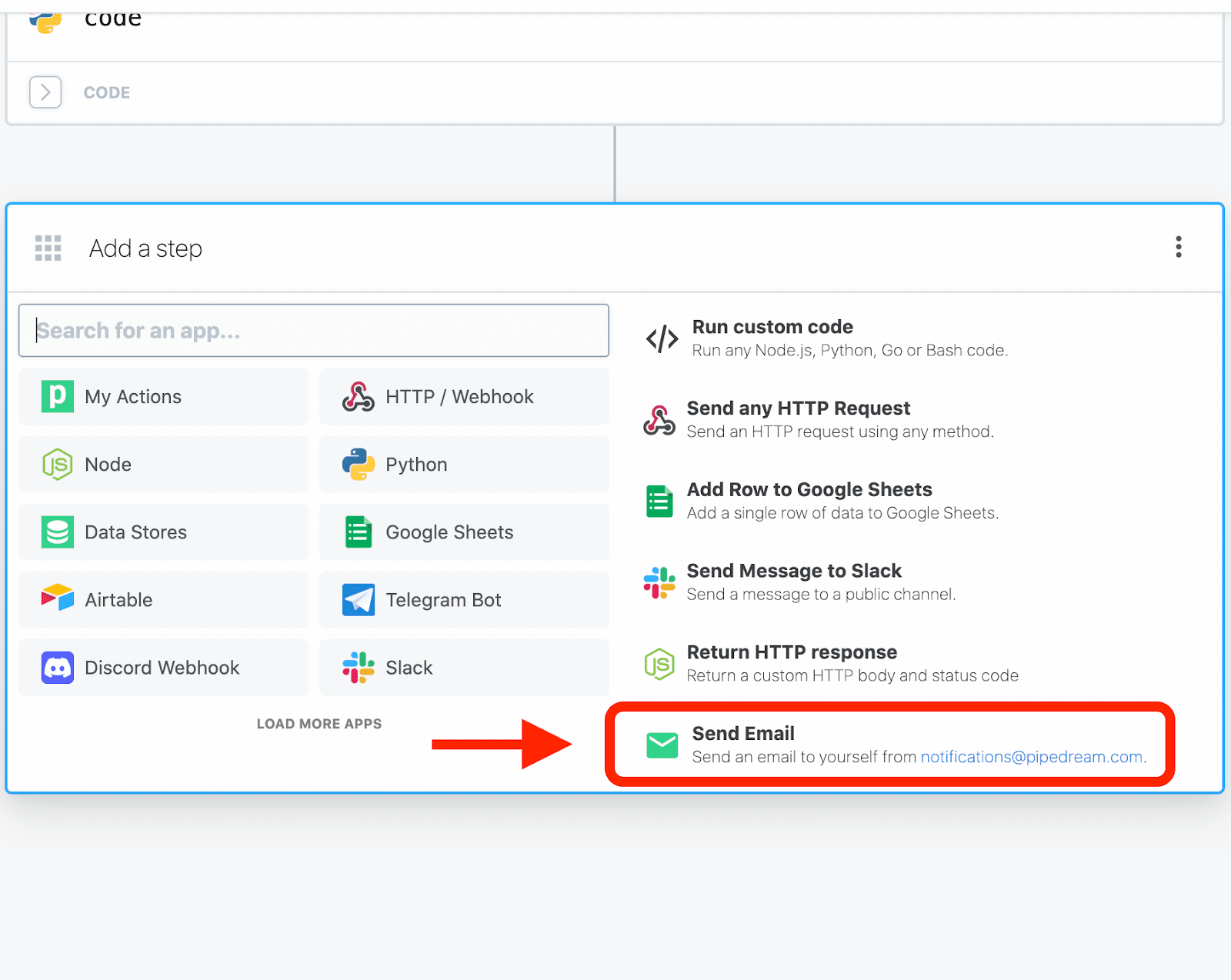Click the Airtable logo icon
This screenshot has width=1231, height=980.
(58, 598)
